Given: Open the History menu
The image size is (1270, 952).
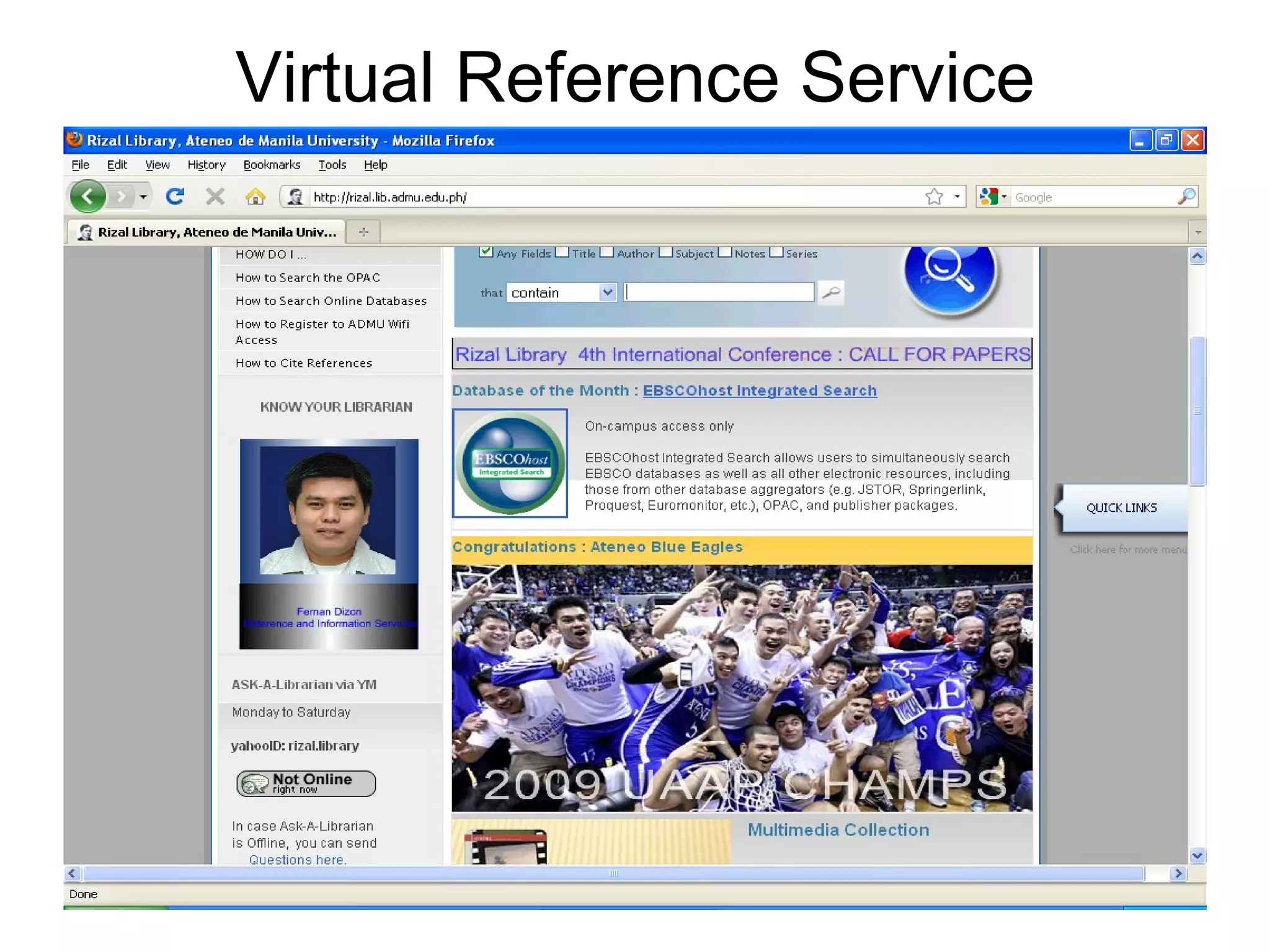Looking at the screenshot, I should [206, 165].
